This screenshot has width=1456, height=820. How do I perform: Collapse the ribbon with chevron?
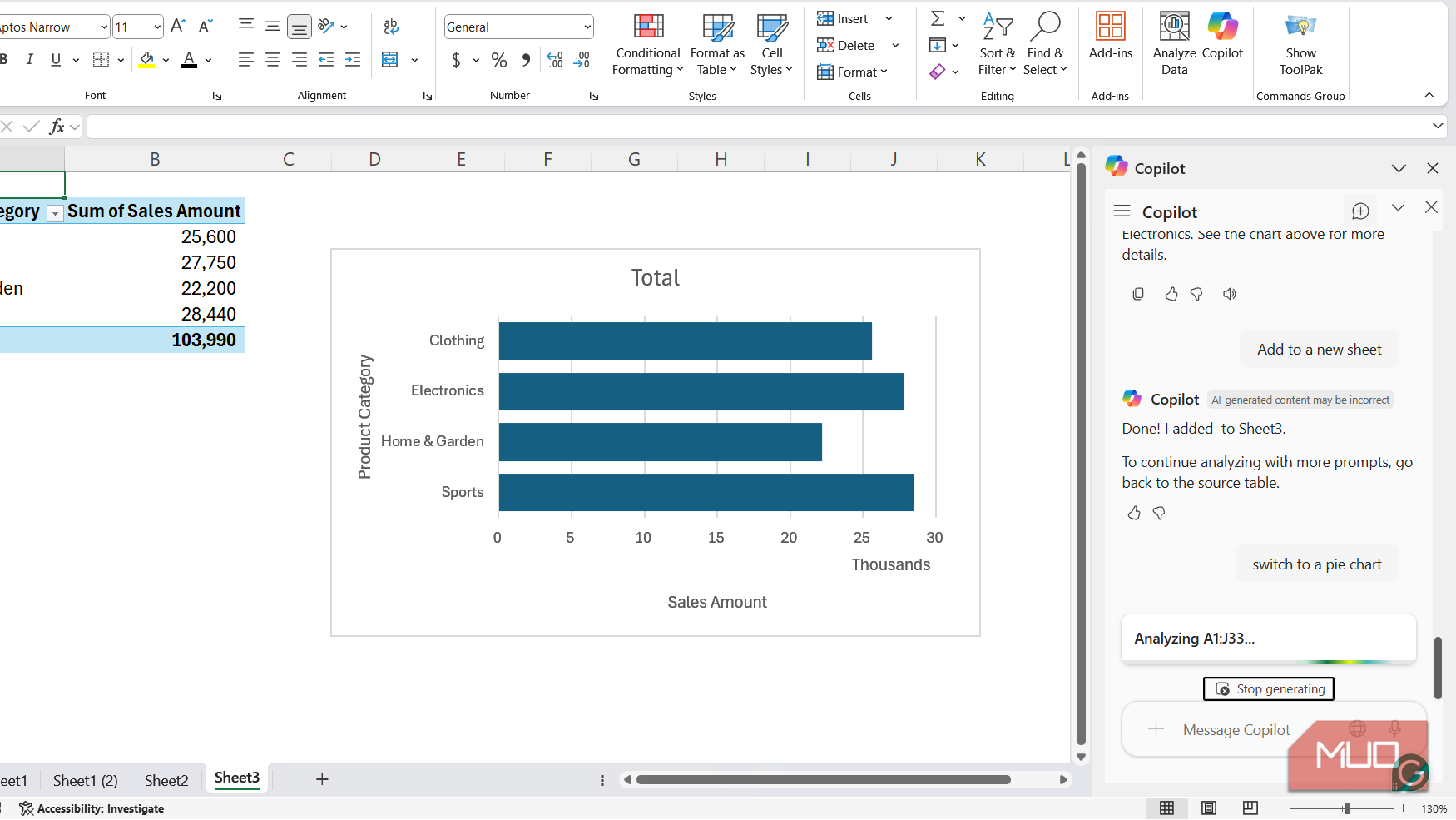[1429, 95]
